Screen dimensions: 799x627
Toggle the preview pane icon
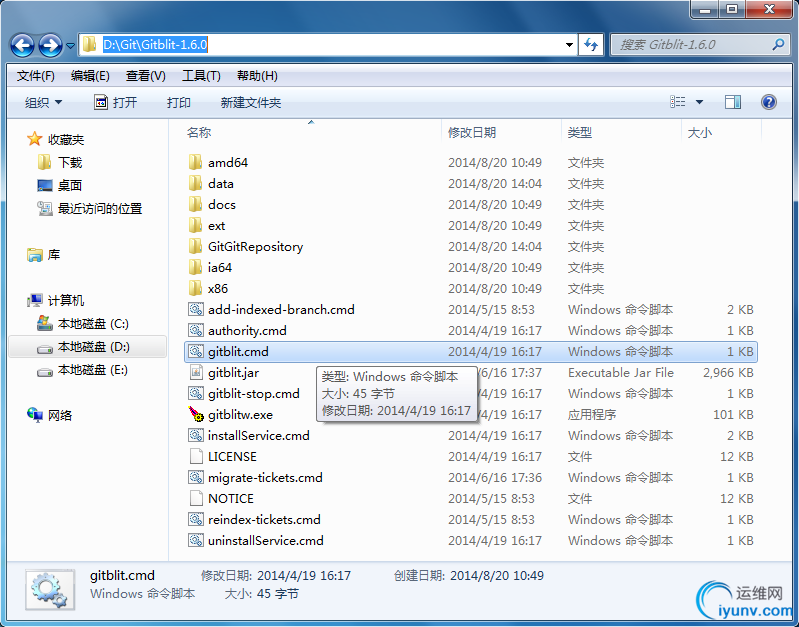click(733, 102)
